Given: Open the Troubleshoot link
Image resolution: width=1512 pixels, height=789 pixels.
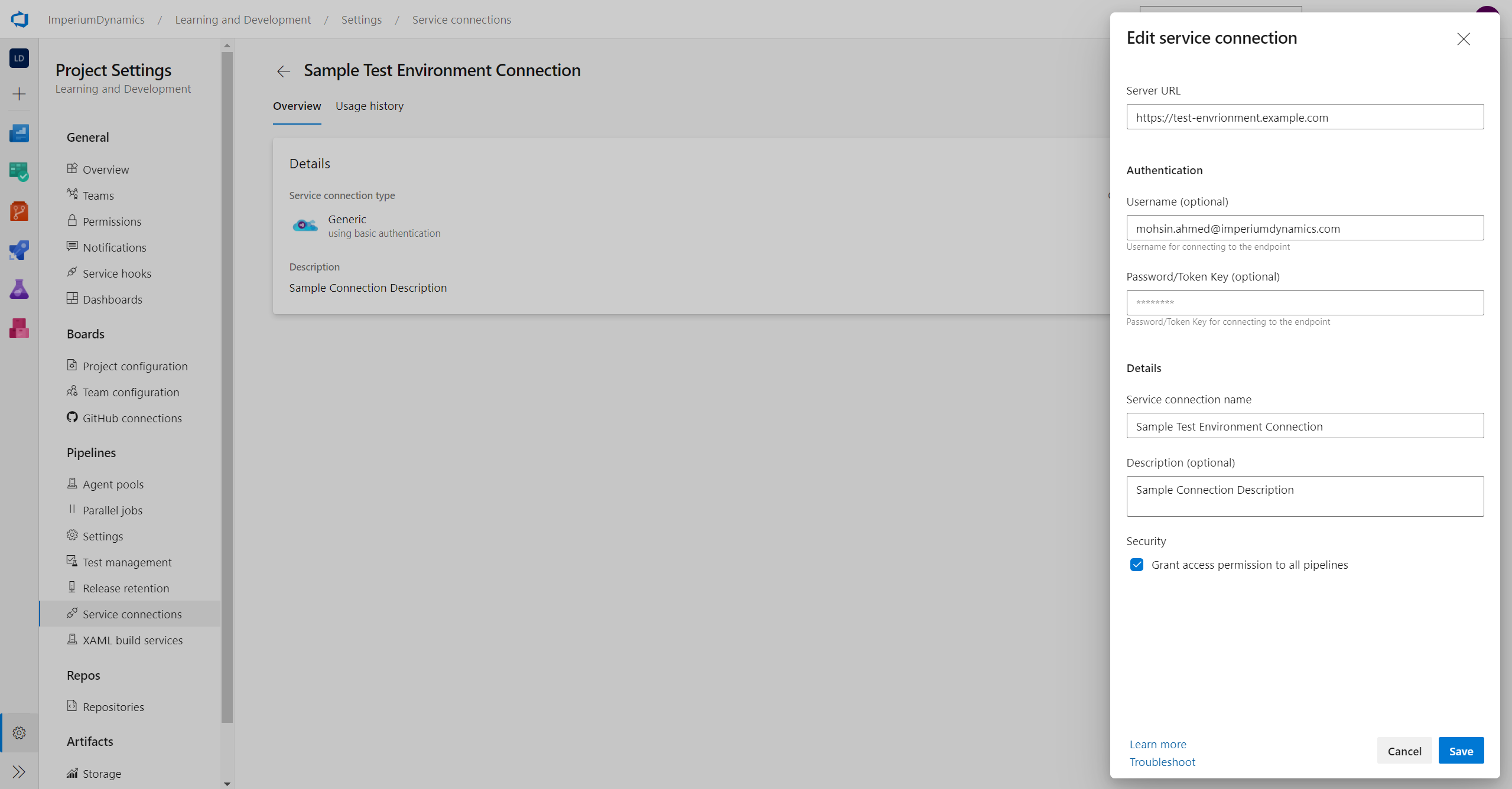Looking at the screenshot, I should click(1161, 762).
